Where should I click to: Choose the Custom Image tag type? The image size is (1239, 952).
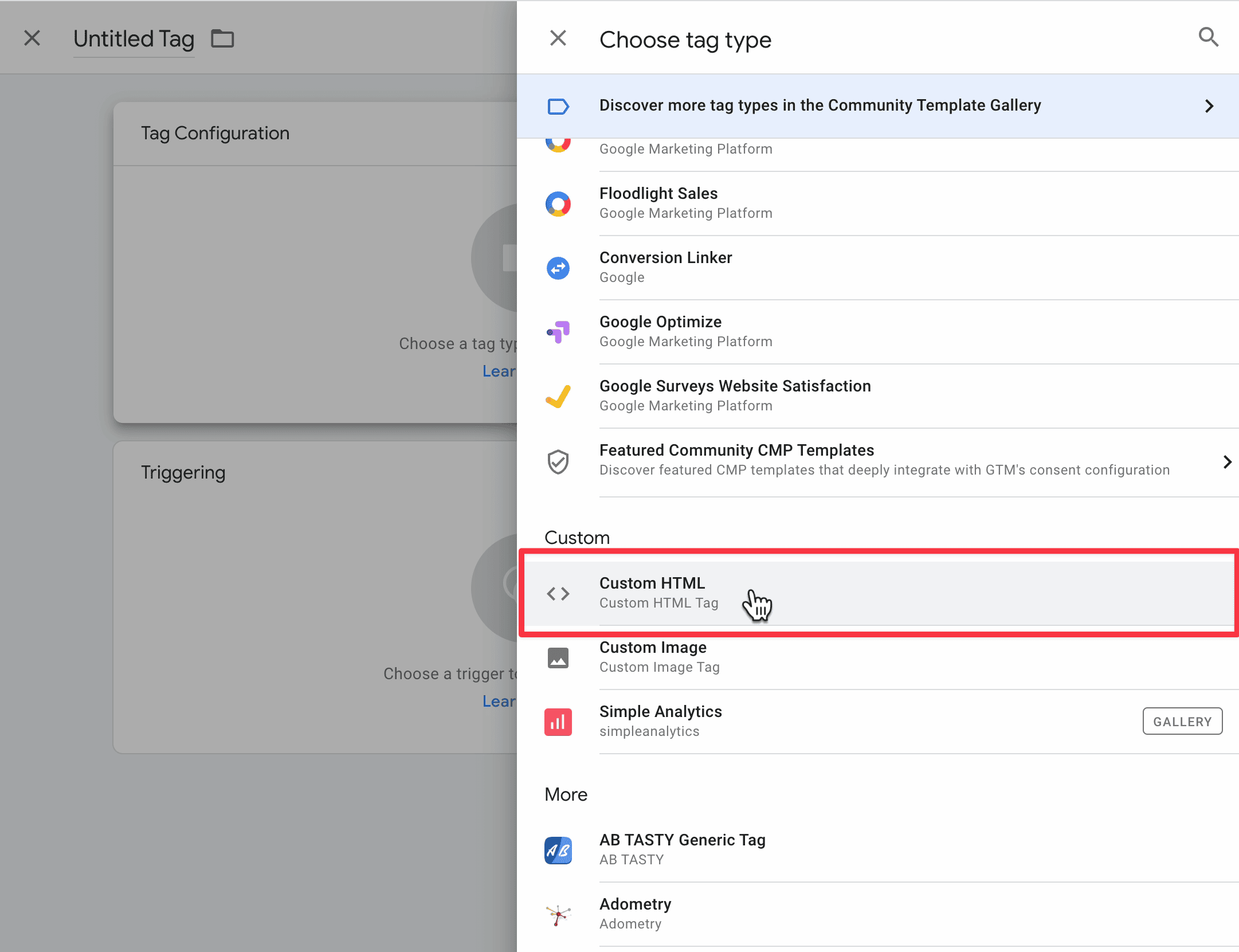(878, 657)
